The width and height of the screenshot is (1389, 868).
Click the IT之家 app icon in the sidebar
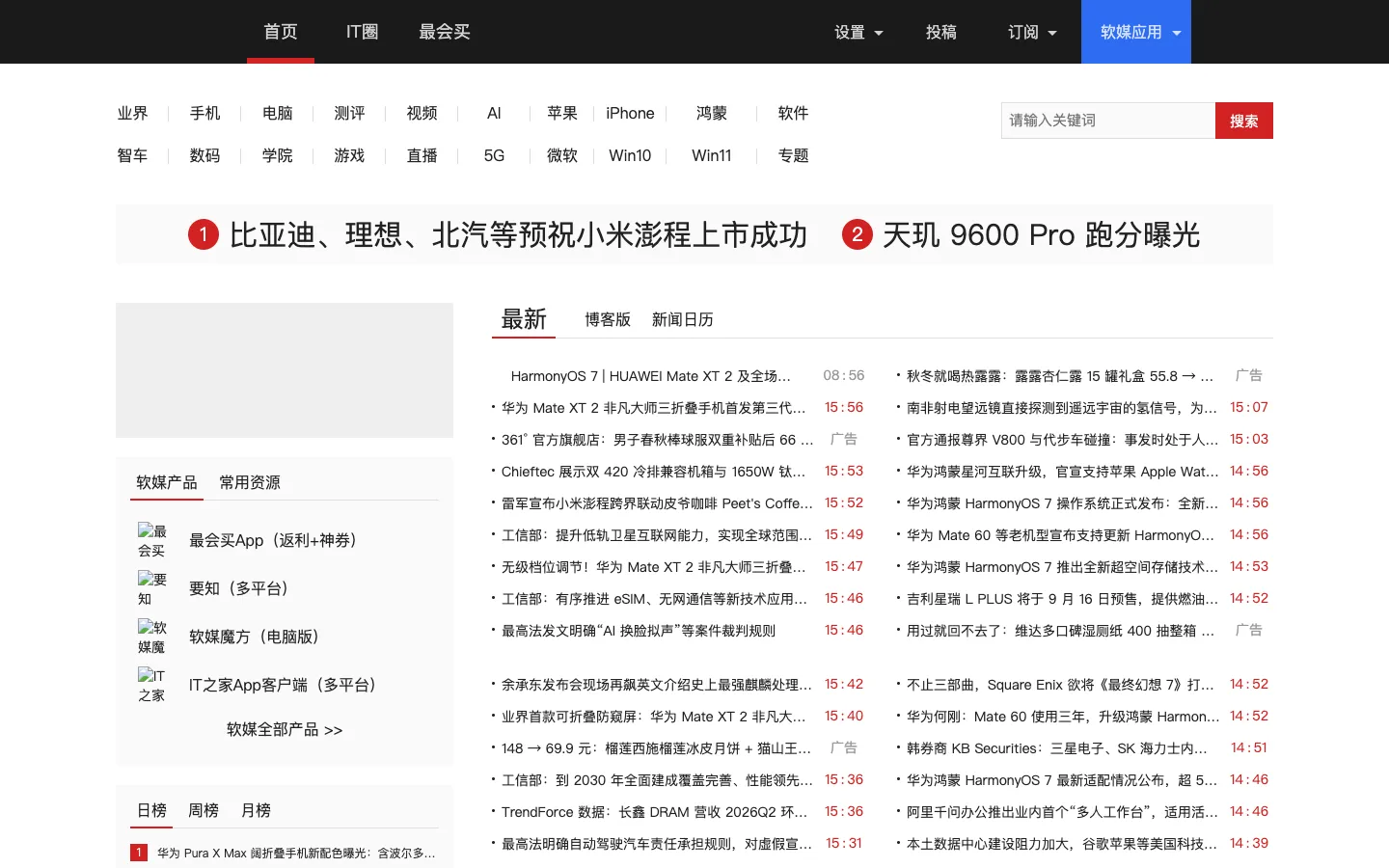[151, 685]
